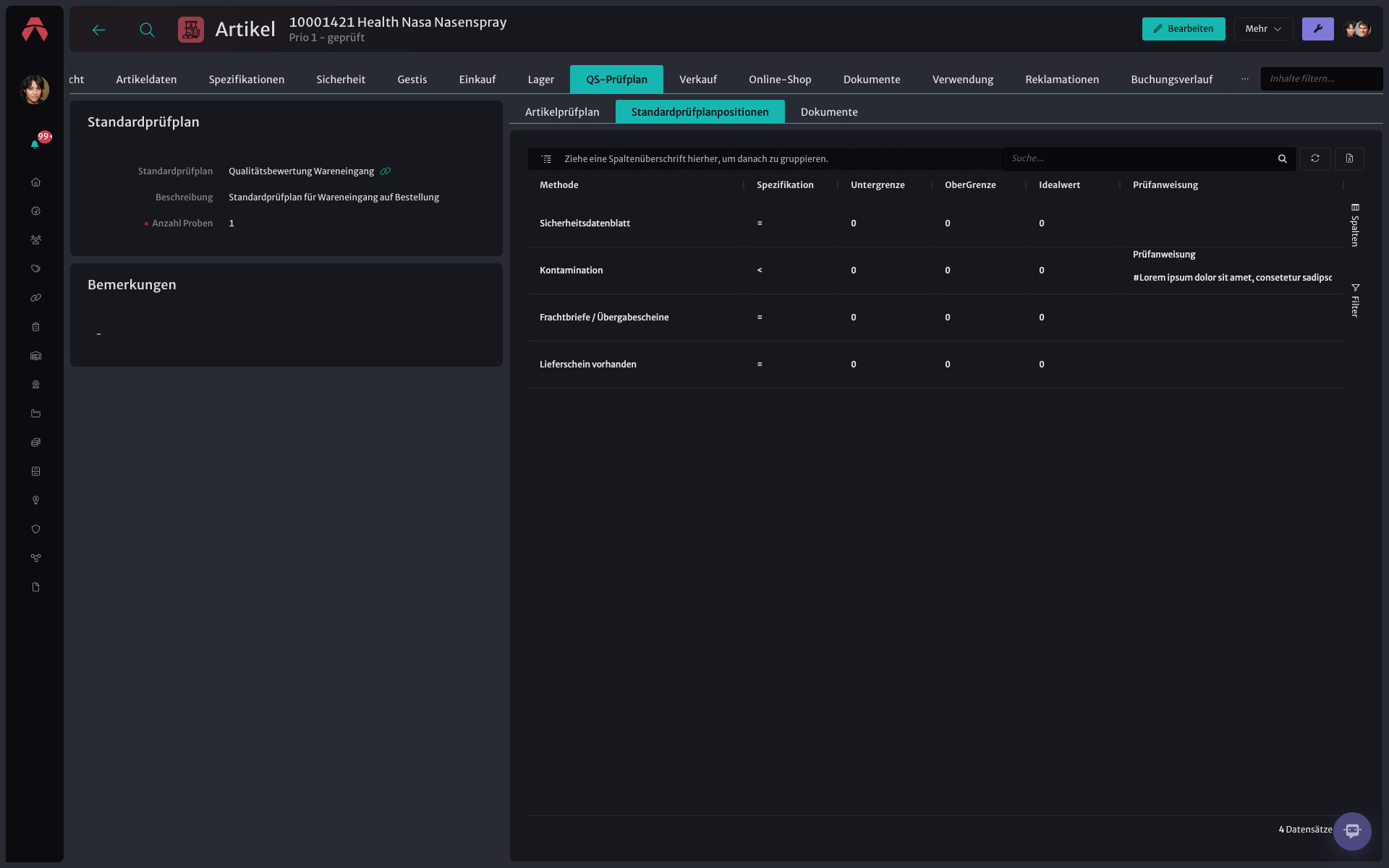The image size is (1389, 868).
Task: Click the red app logo
Action: (35, 30)
